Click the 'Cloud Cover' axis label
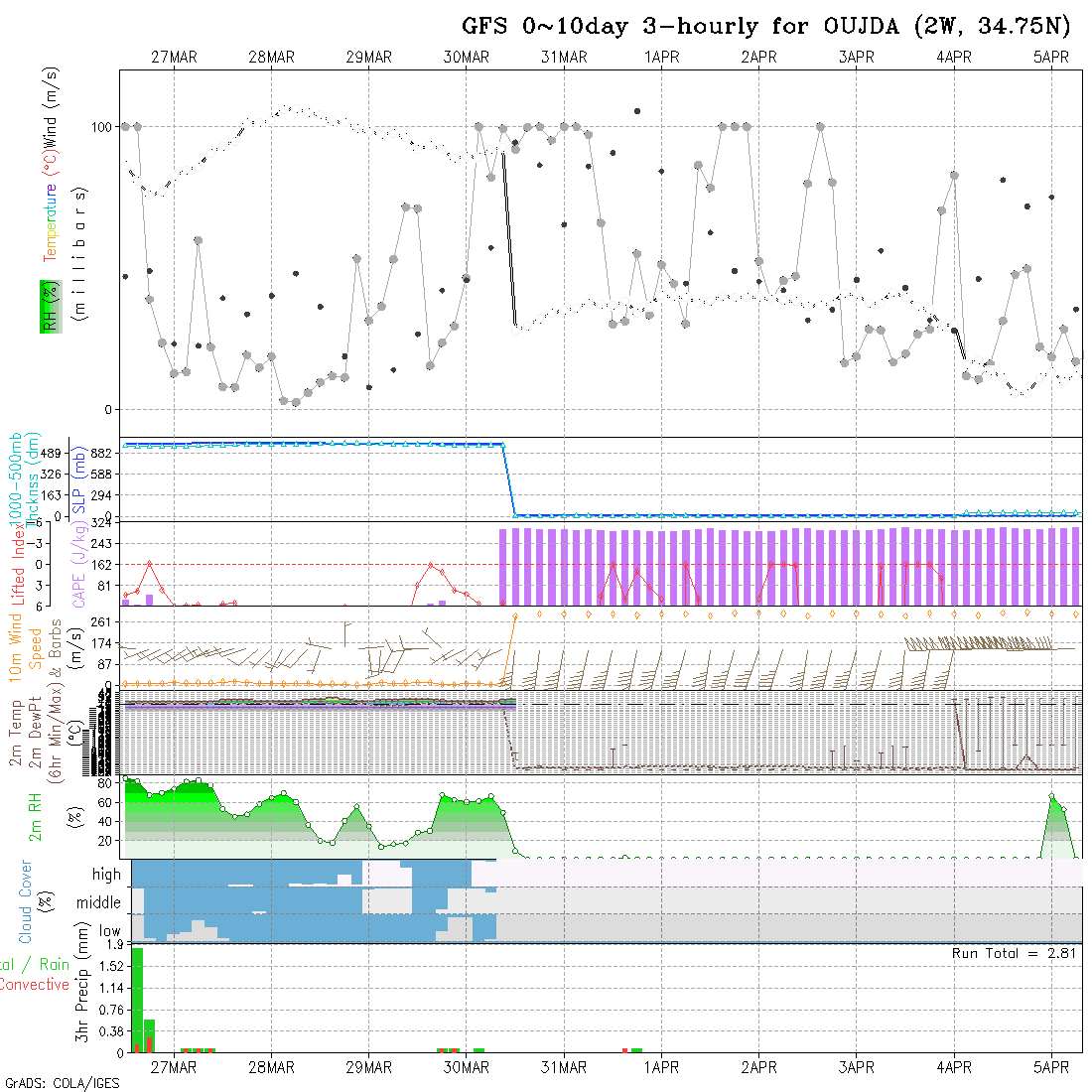This screenshot has width=1092, height=1092. pos(26,901)
